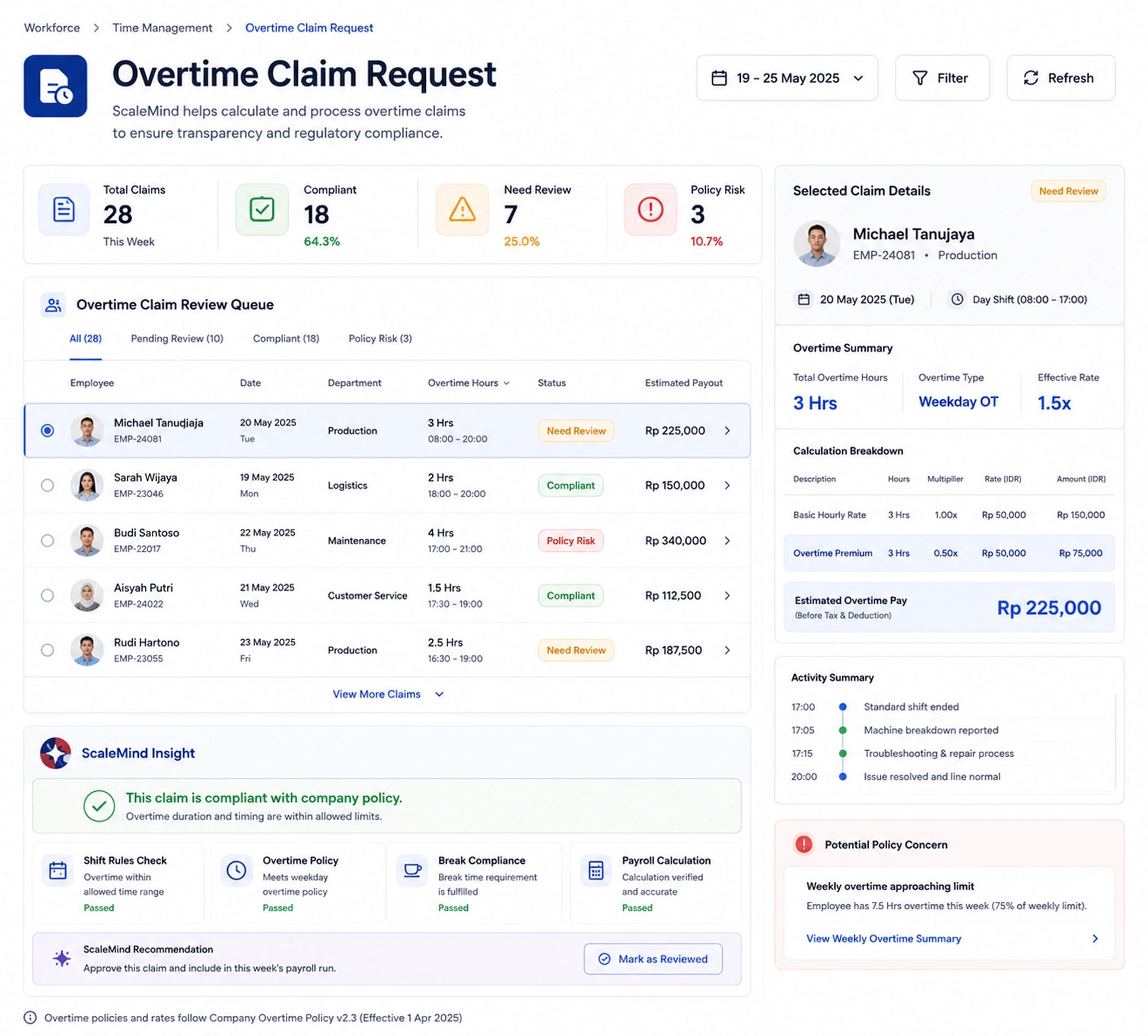Image resolution: width=1148 pixels, height=1036 pixels.
Task: Click the Compliant checkmark card icon
Action: point(262,209)
